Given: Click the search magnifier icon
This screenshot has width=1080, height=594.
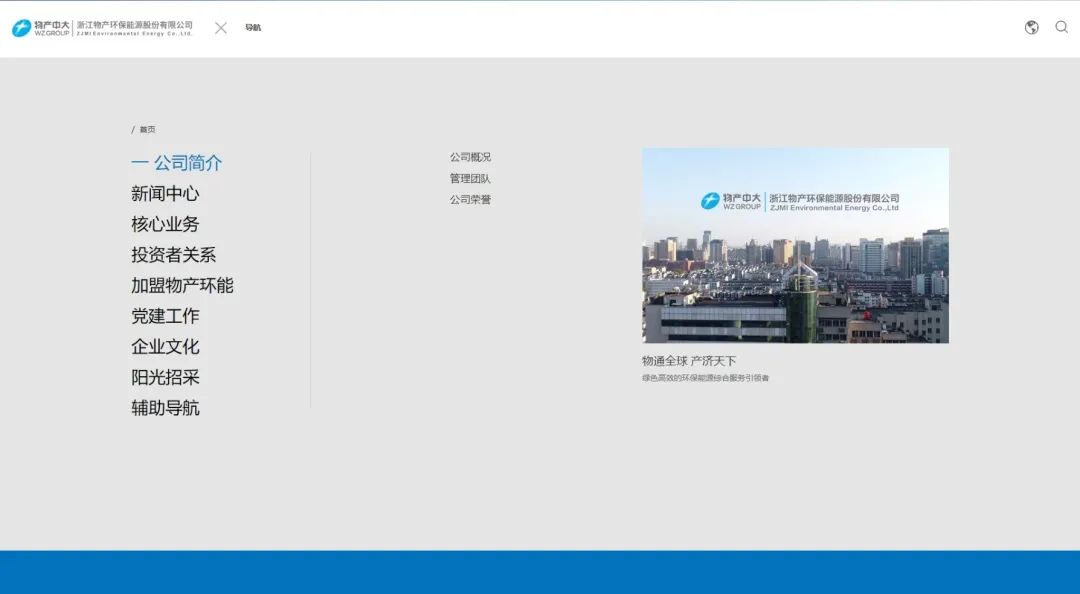Looking at the screenshot, I should click(x=1061, y=28).
